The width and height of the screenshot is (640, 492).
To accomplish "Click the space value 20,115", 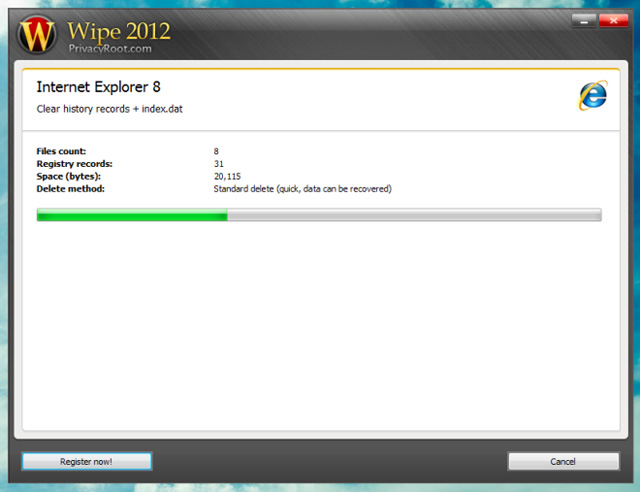I will point(227,176).
